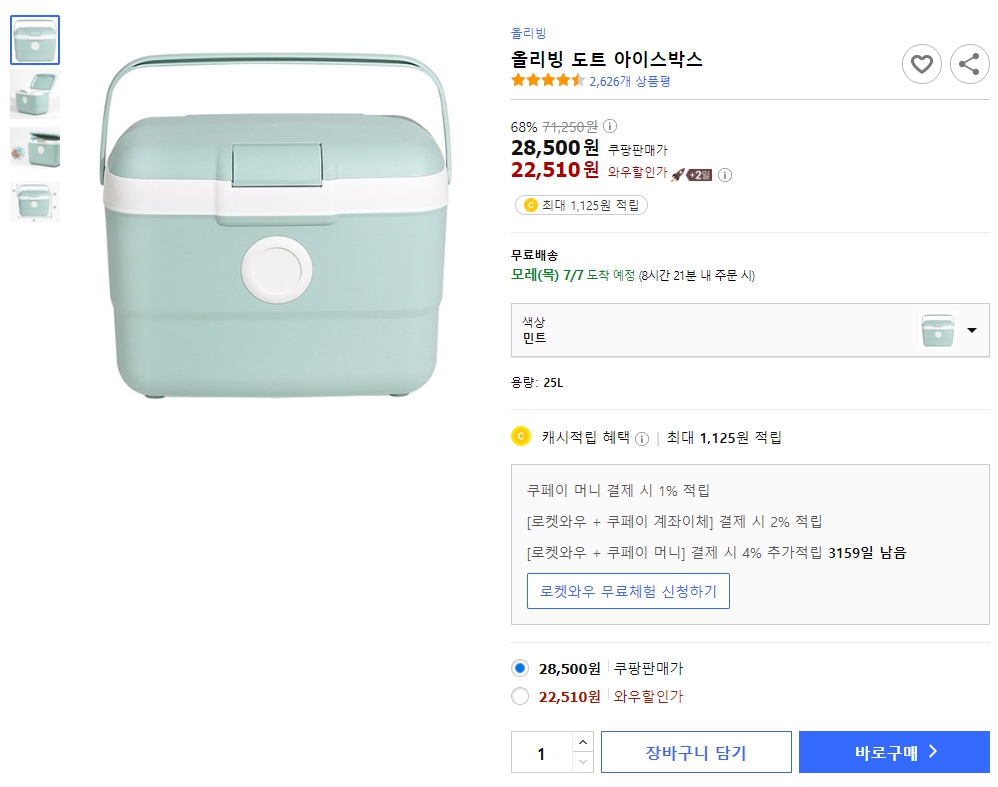Screen dimensions: 998x787
Task: Click the quantity input field
Action: (542, 752)
